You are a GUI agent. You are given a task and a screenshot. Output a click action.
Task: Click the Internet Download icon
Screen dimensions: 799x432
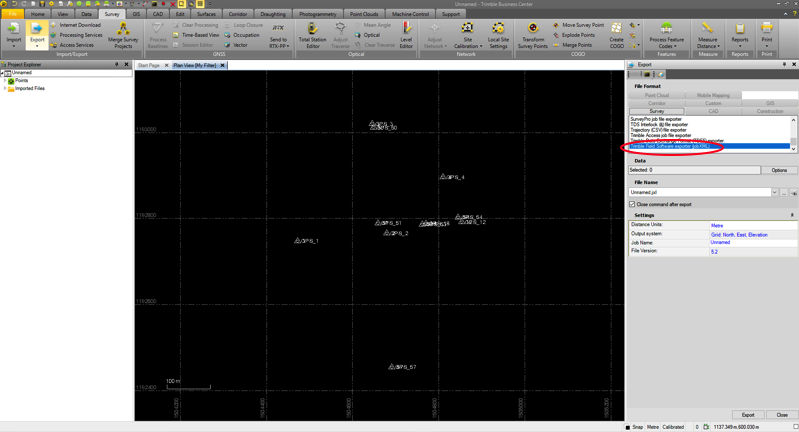tap(54, 25)
